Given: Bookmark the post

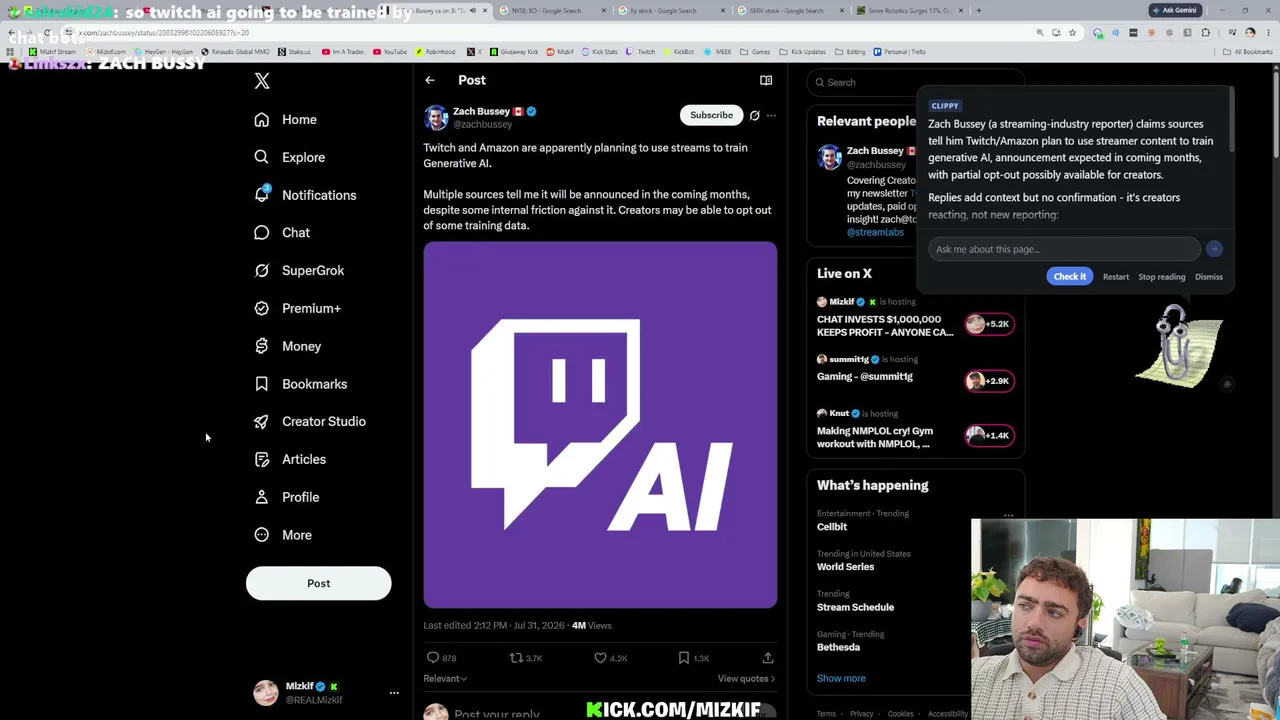Looking at the screenshot, I should pos(684,658).
